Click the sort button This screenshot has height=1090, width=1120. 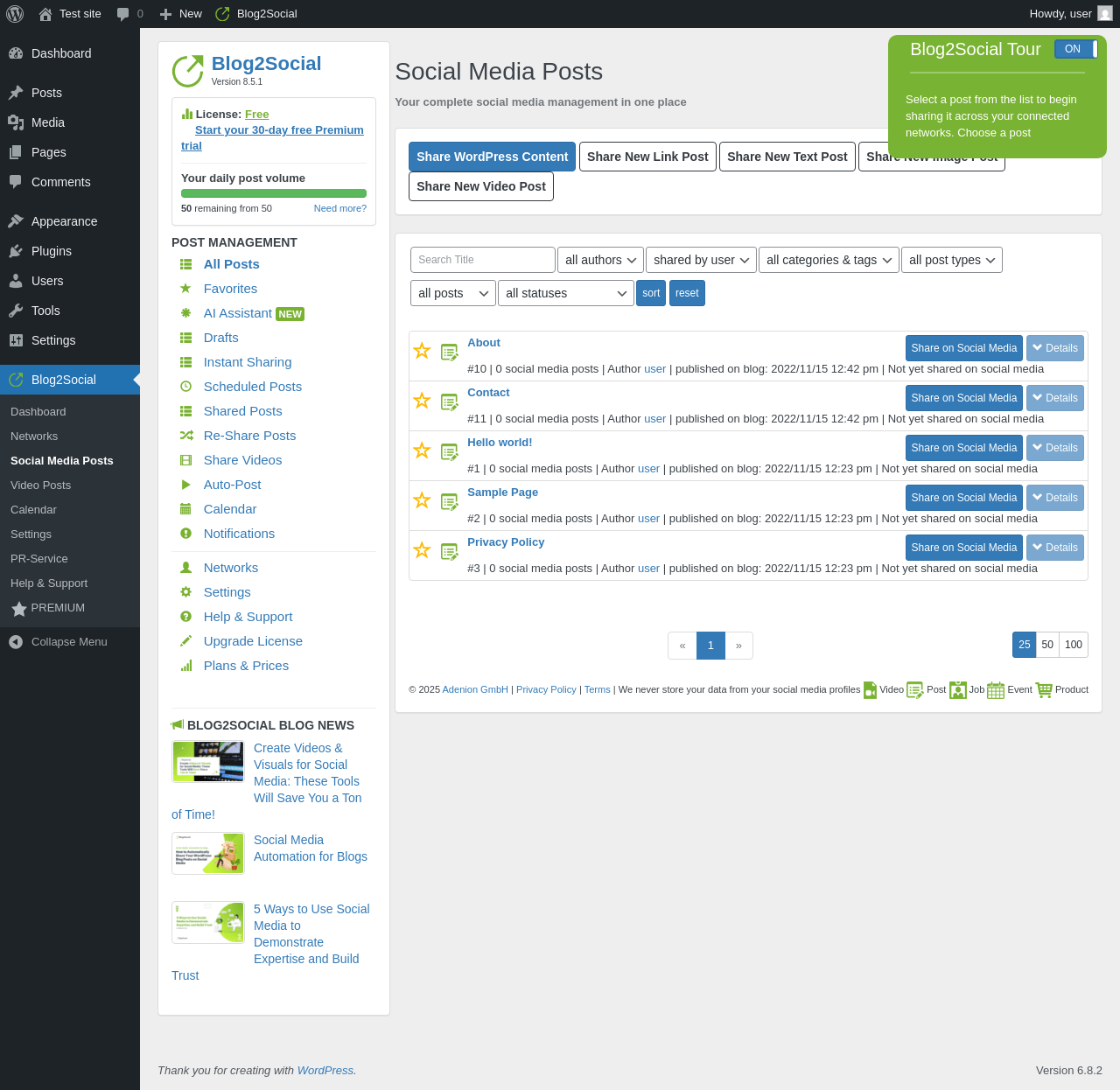coord(651,293)
